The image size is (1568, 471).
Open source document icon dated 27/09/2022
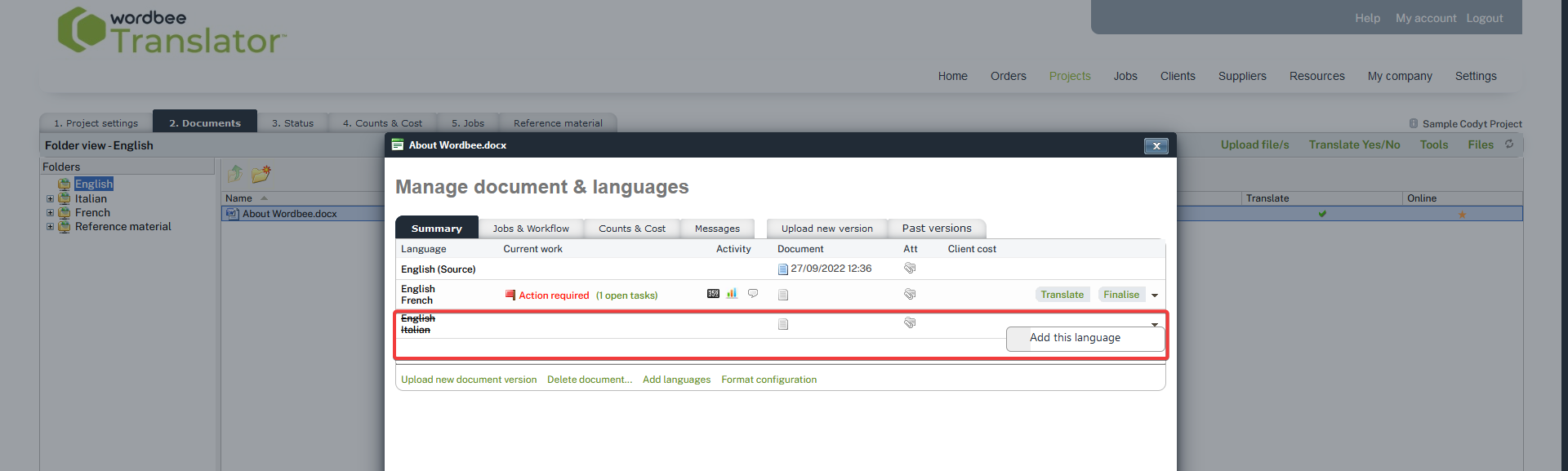click(x=782, y=269)
